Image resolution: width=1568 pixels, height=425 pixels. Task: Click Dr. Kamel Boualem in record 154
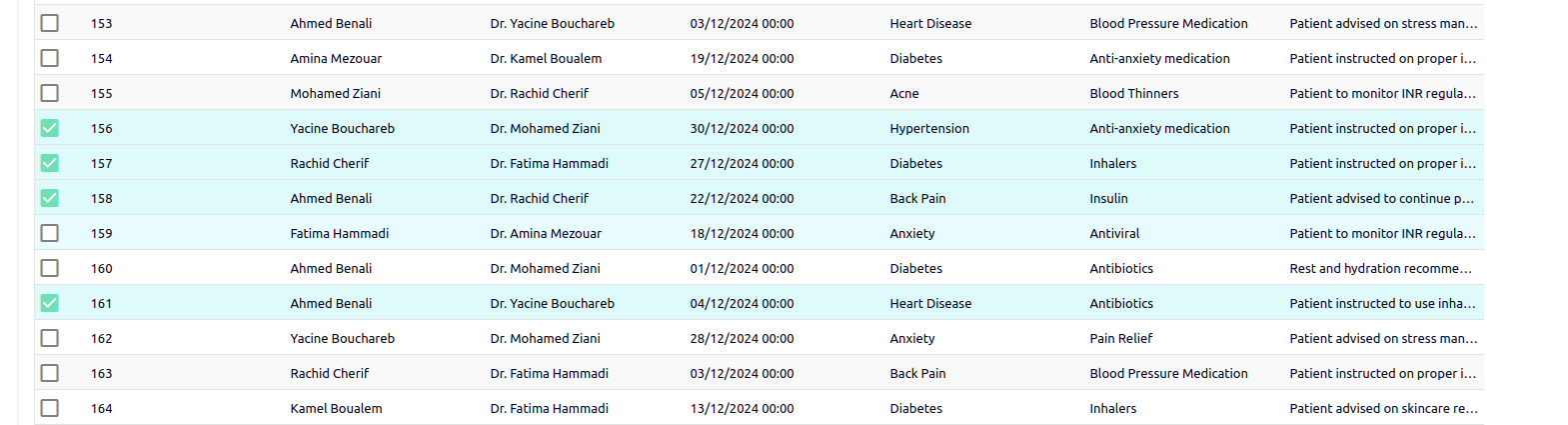pyautogui.click(x=546, y=58)
